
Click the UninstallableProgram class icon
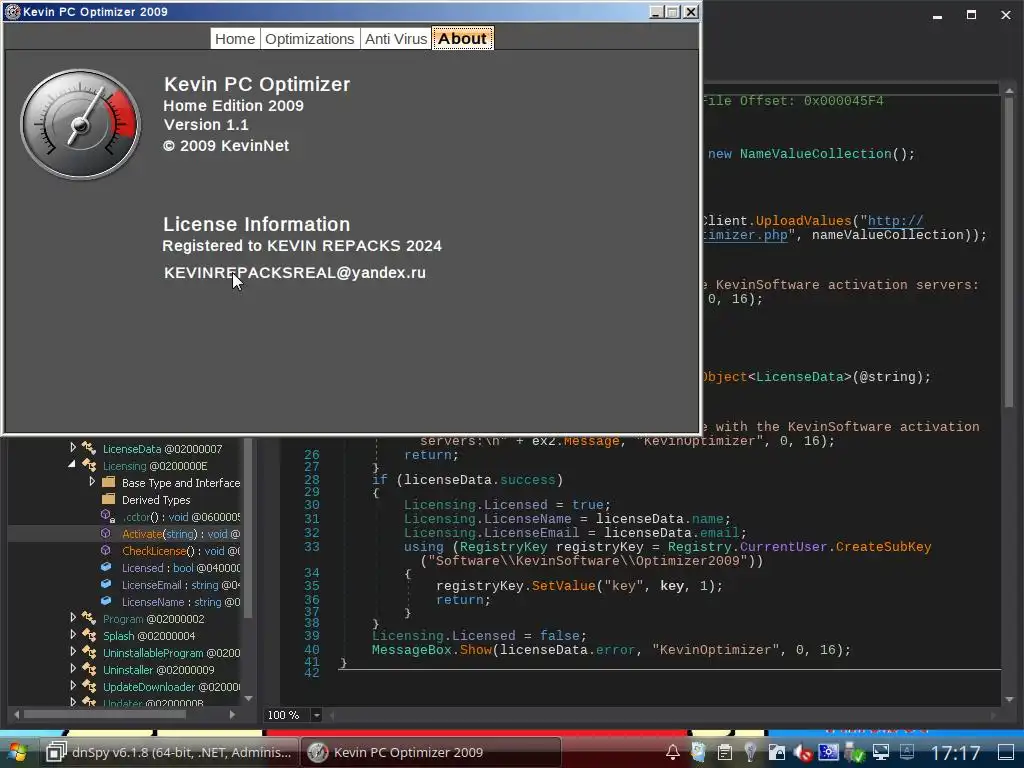tap(89, 652)
